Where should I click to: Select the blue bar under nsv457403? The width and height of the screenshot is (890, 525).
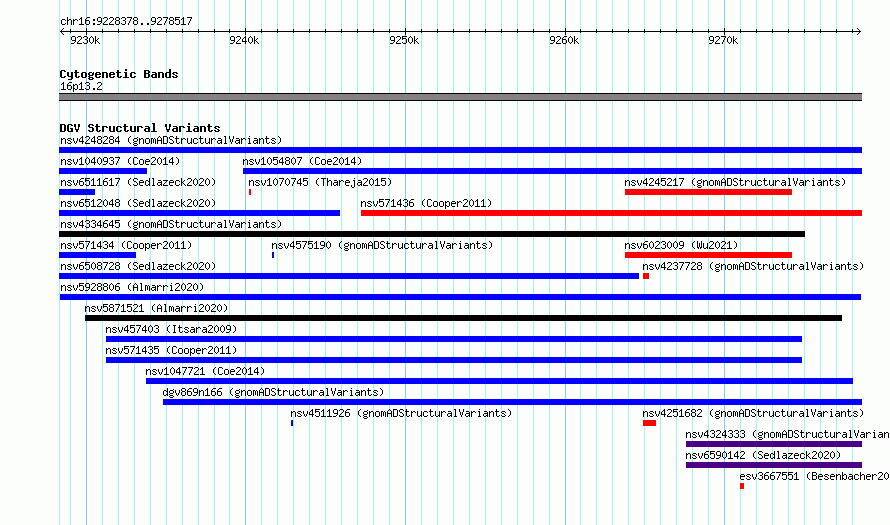pyautogui.click(x=454, y=339)
